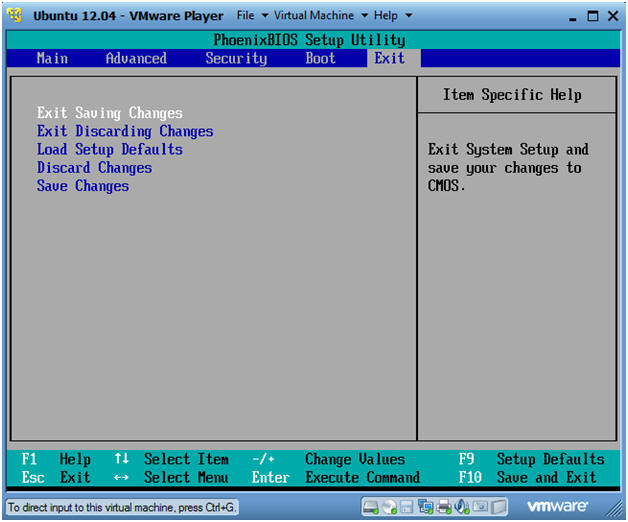Image resolution: width=628 pixels, height=522 pixels.
Task: Close the VMware Player window
Action: coord(613,16)
